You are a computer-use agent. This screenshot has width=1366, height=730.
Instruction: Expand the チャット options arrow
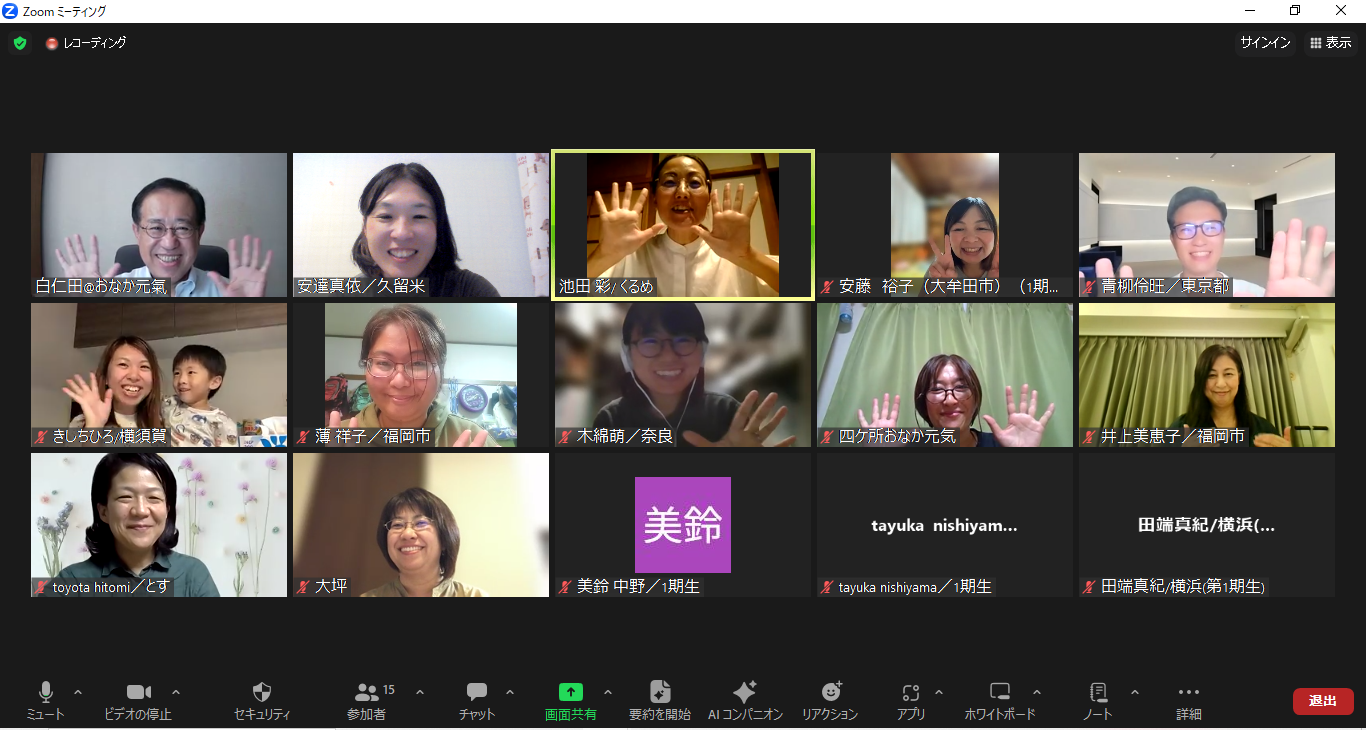pos(510,692)
